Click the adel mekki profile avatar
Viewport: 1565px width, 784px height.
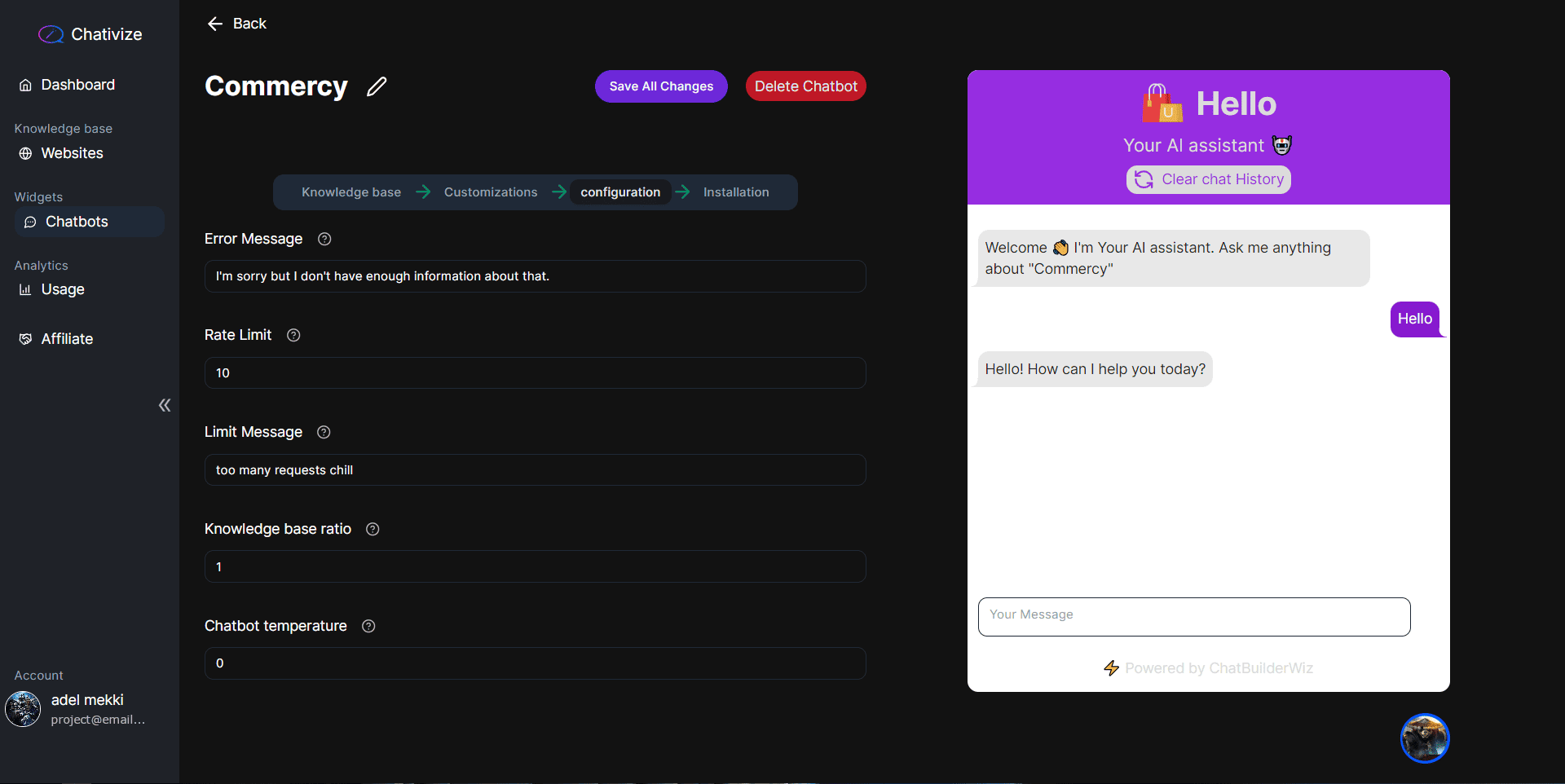[x=23, y=709]
